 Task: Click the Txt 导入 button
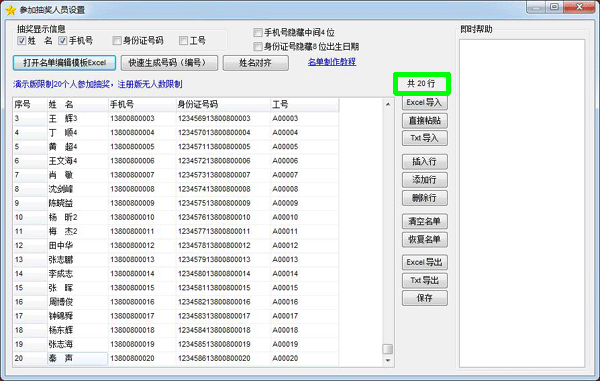424,138
